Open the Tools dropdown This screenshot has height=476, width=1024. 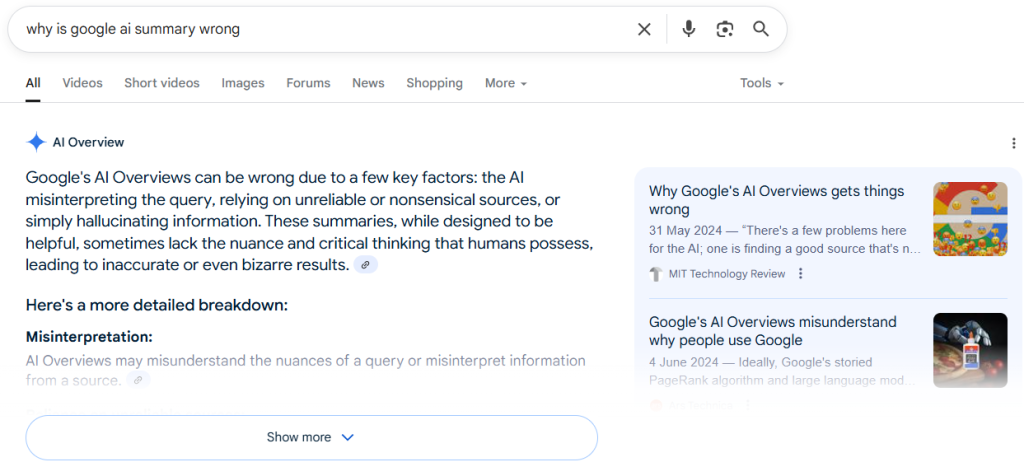(x=761, y=83)
